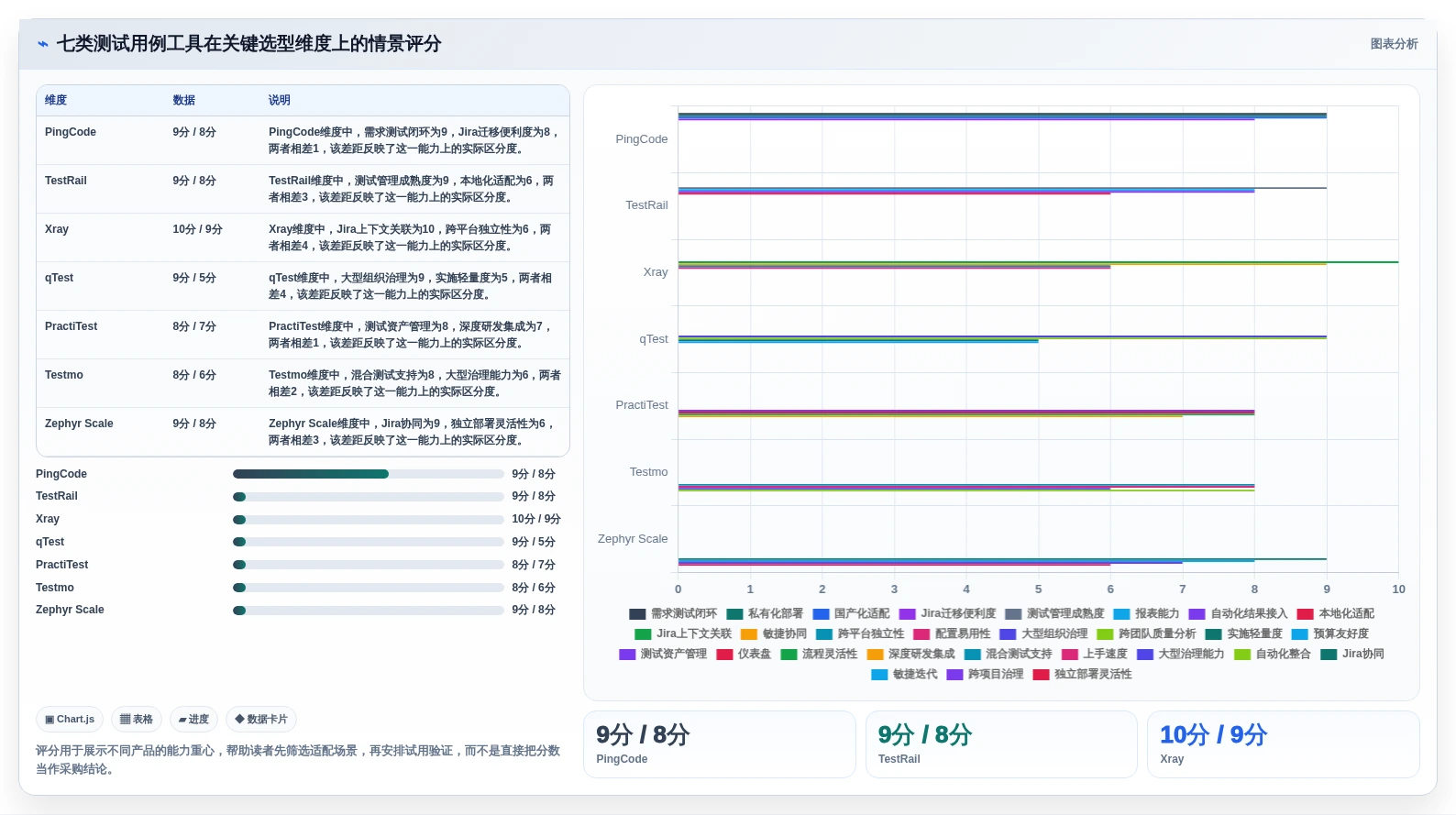Screen dimensions: 1456x815
Task: Toggle the 报表能力 legend entry
Action: [1146, 614]
